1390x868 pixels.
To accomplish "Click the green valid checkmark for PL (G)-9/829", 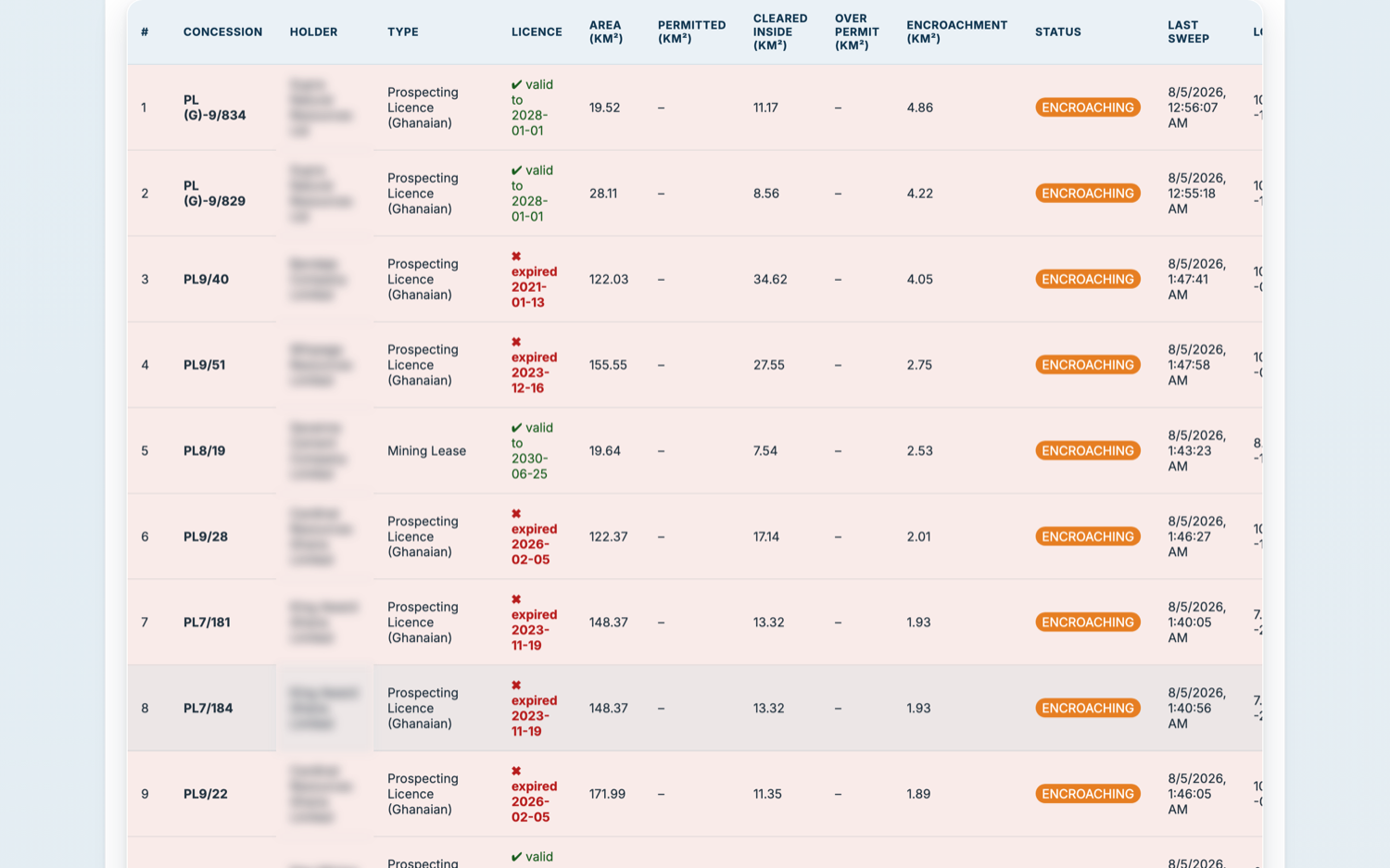I will click(516, 170).
